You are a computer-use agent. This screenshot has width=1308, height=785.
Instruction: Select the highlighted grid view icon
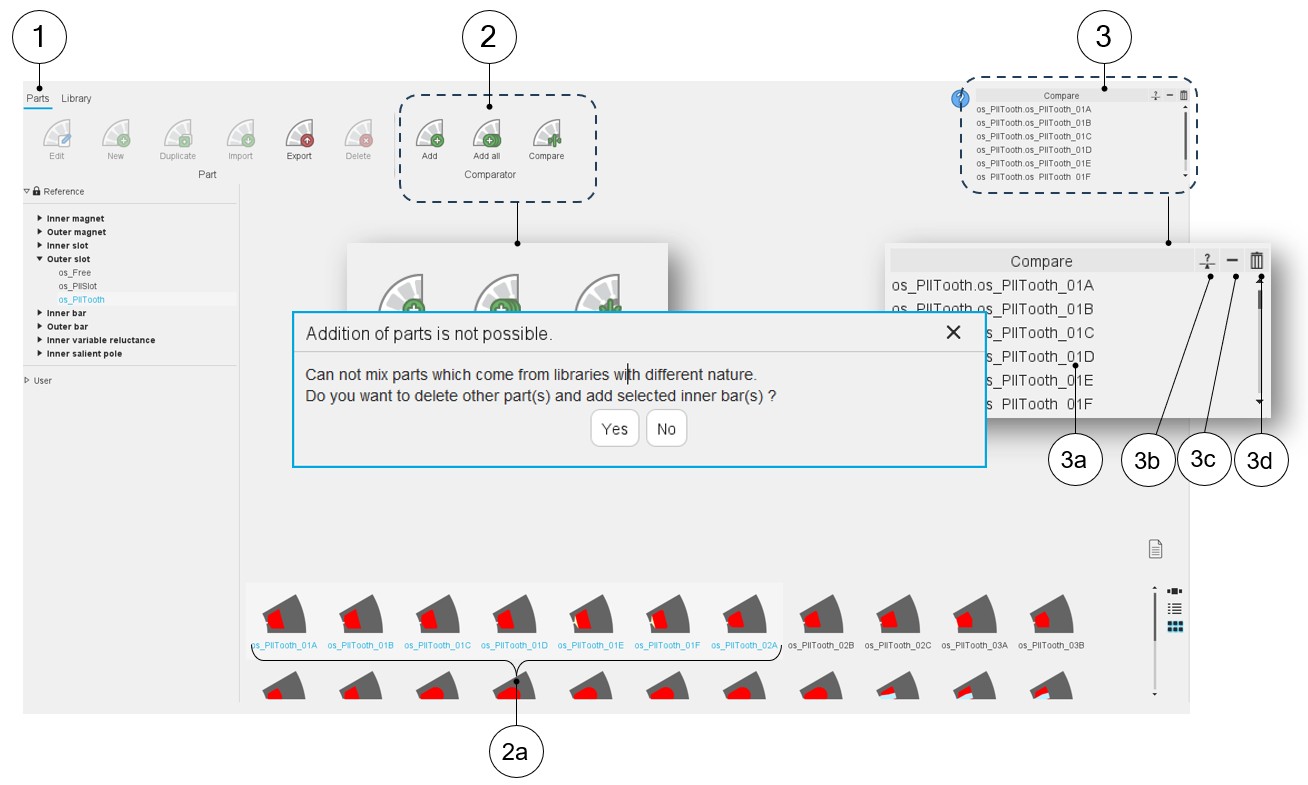[1175, 626]
